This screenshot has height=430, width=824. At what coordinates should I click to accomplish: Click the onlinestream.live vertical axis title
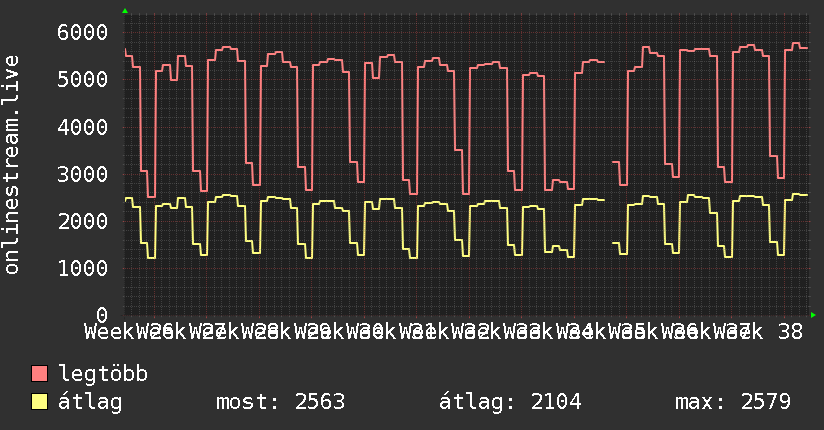[12, 165]
